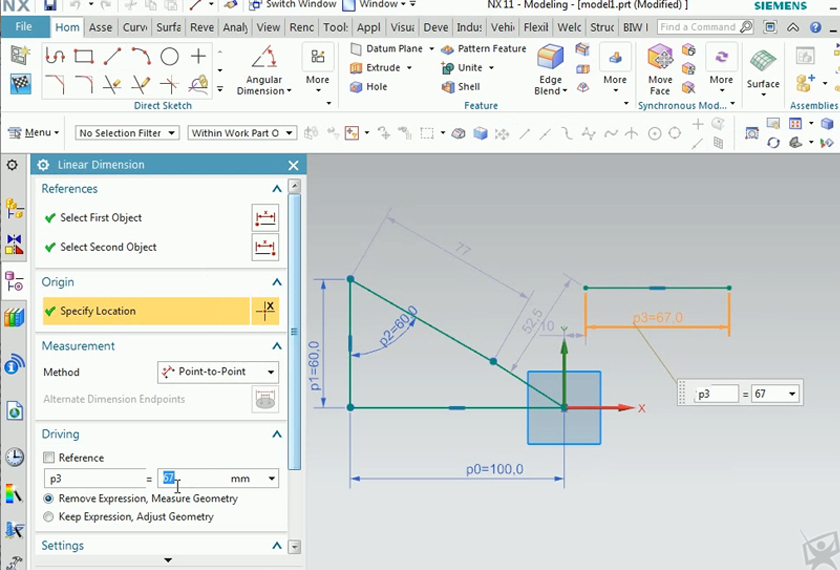Open the No Selection Filter dropdown
Screen dimensions: 840x570
pos(128,133)
